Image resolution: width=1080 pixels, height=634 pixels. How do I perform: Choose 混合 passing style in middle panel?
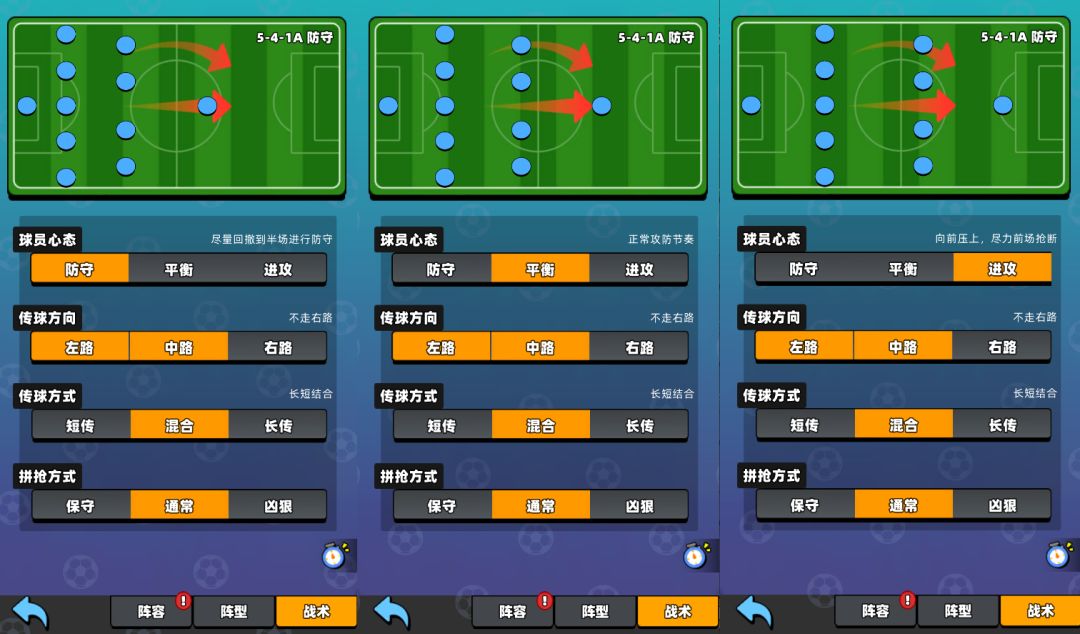541,425
